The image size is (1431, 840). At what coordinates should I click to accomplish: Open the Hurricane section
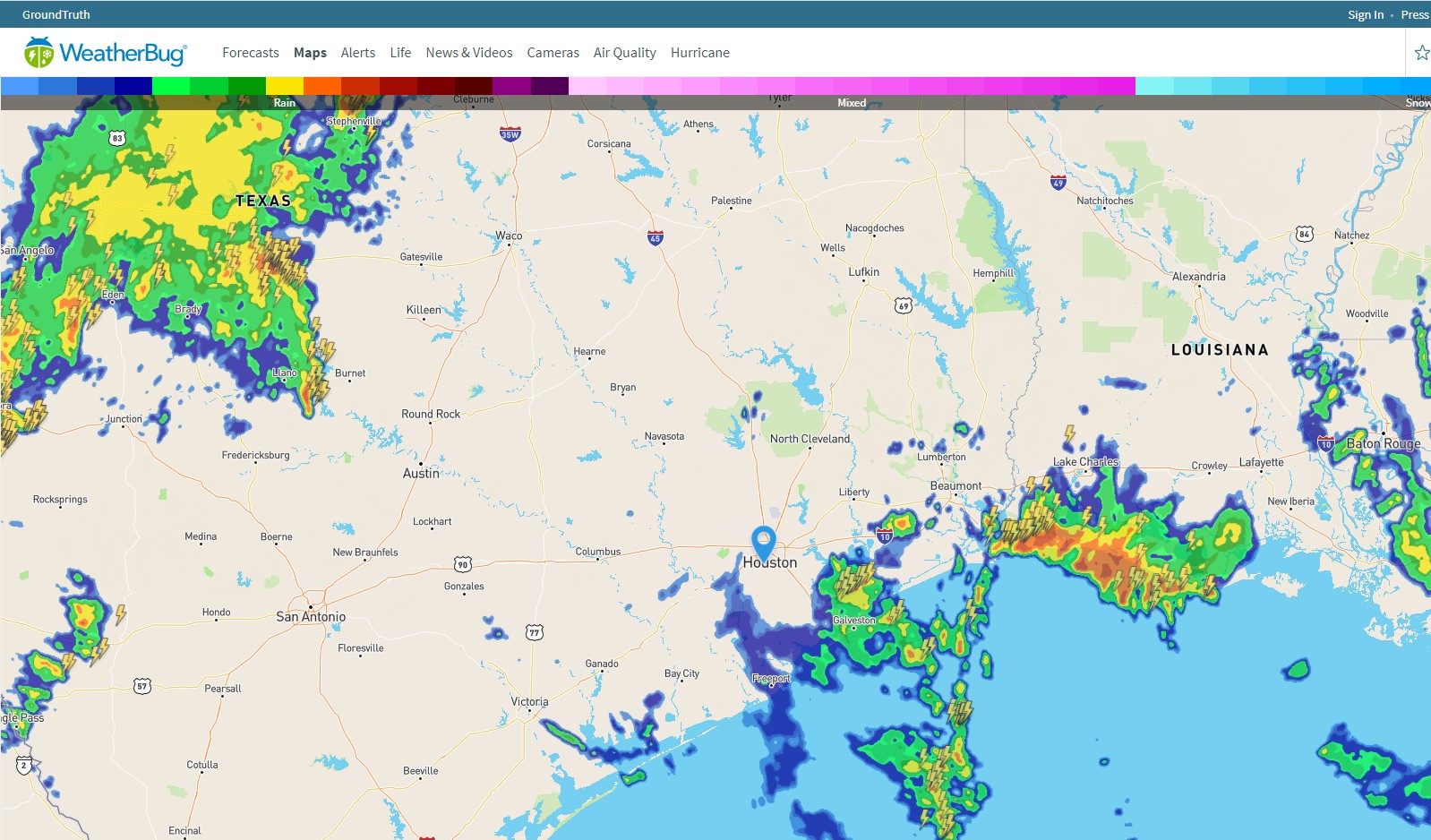pyautogui.click(x=700, y=53)
